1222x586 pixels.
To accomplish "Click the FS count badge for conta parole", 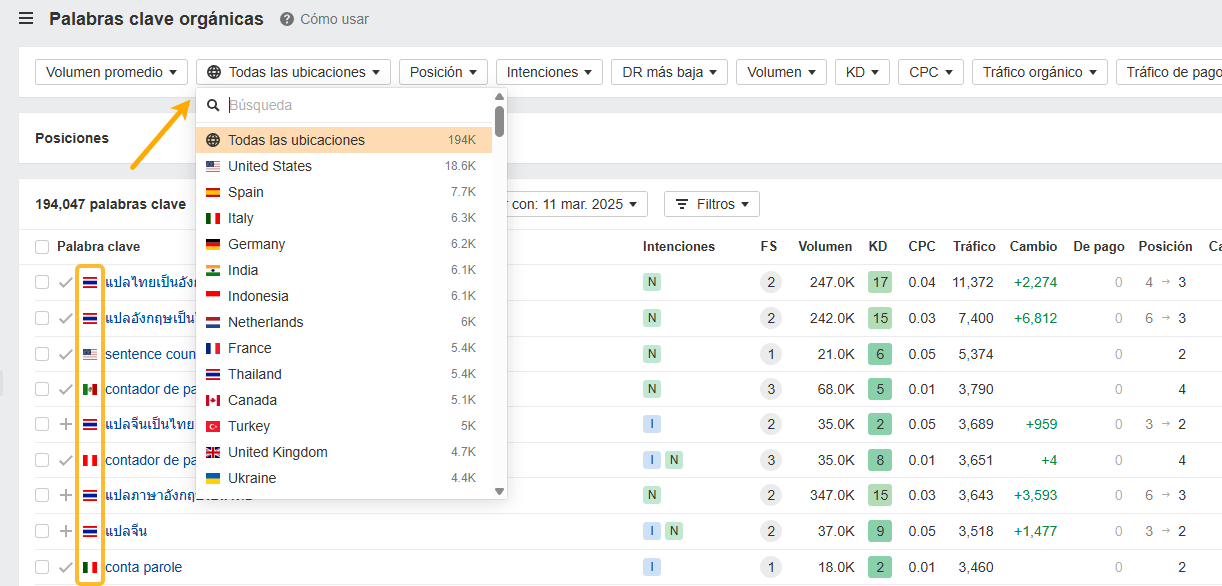I will (x=769, y=567).
